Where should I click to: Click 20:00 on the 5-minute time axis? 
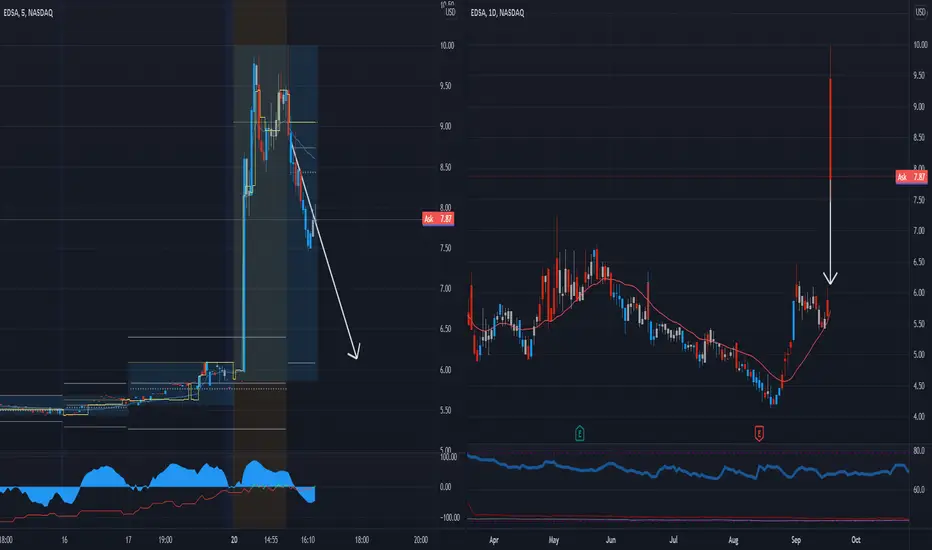coord(420,540)
